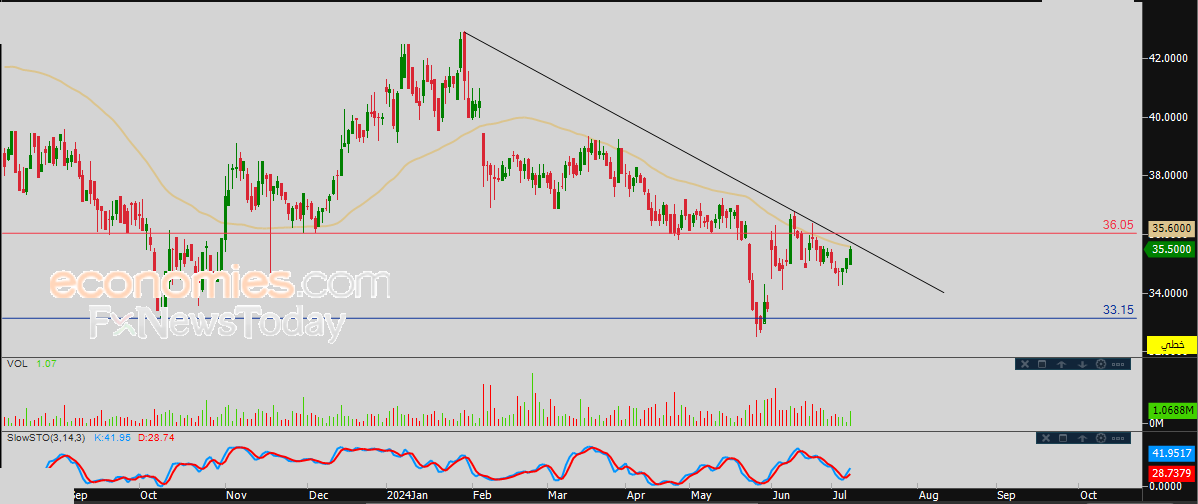Click the 35.6000 moving average price tag

[1170, 228]
